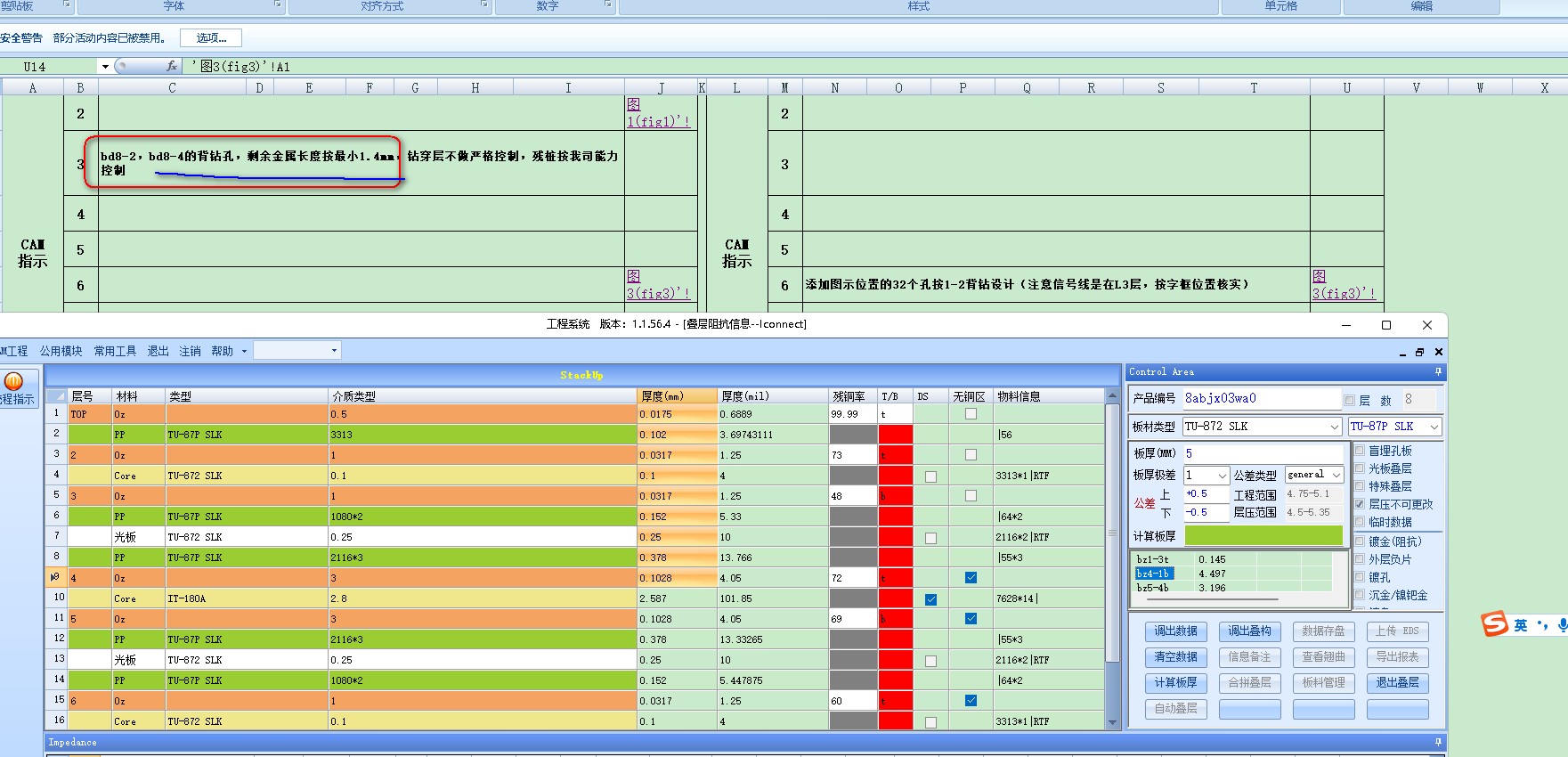The image size is (1568, 757).
Task: Pin the Control Area panel
Action: (1438, 372)
